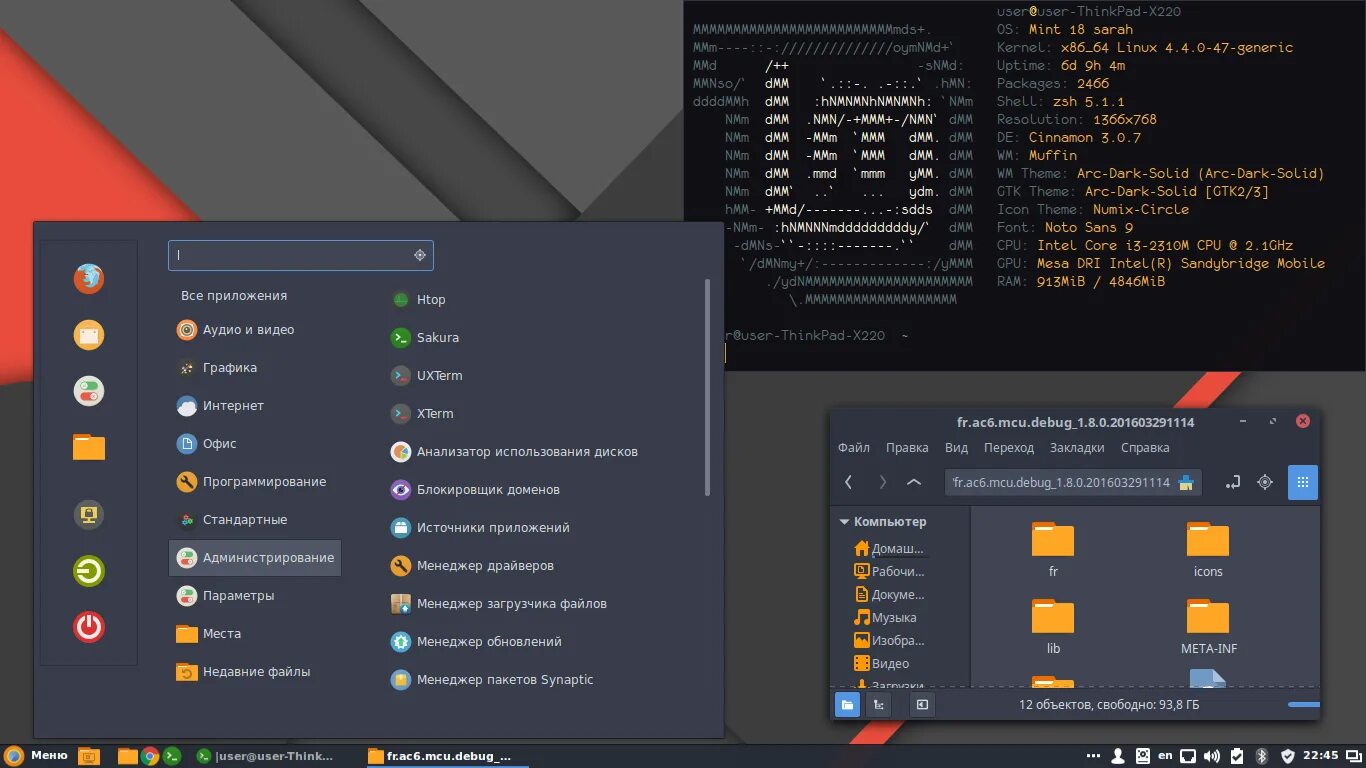Click the menu search input field
1366x768 pixels.
pyautogui.click(x=300, y=255)
